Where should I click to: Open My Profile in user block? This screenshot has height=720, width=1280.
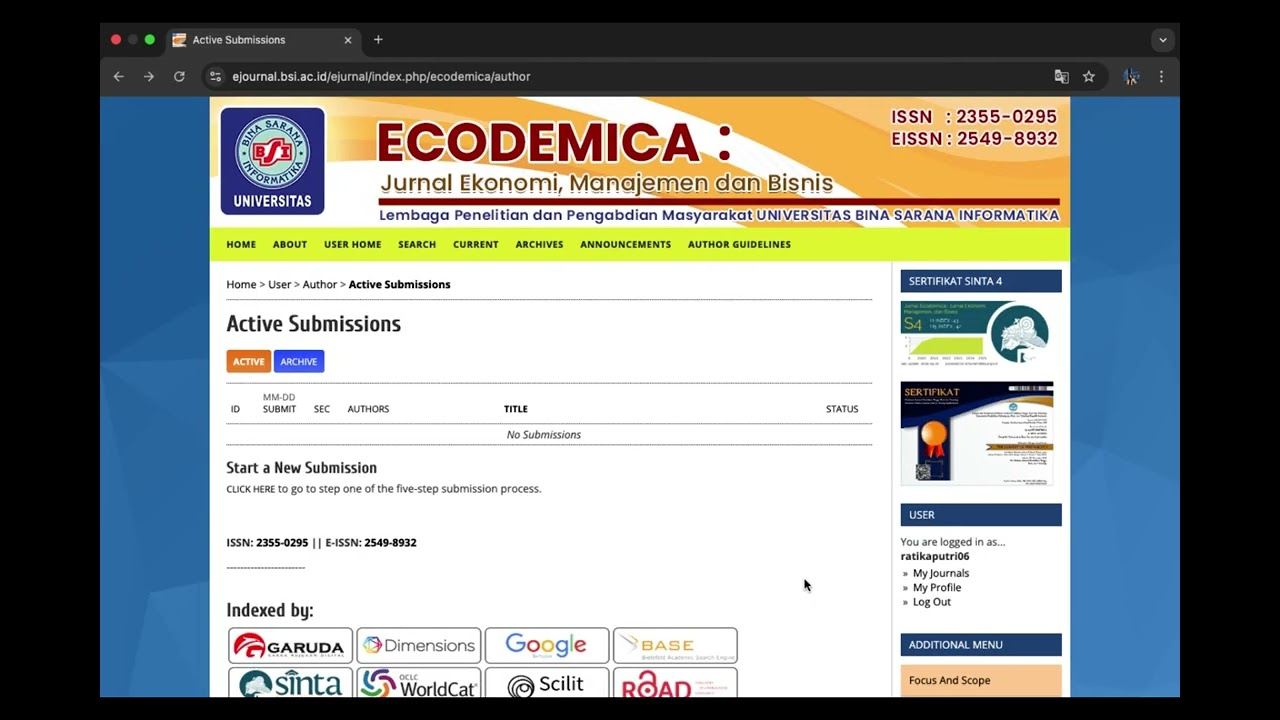tap(937, 587)
